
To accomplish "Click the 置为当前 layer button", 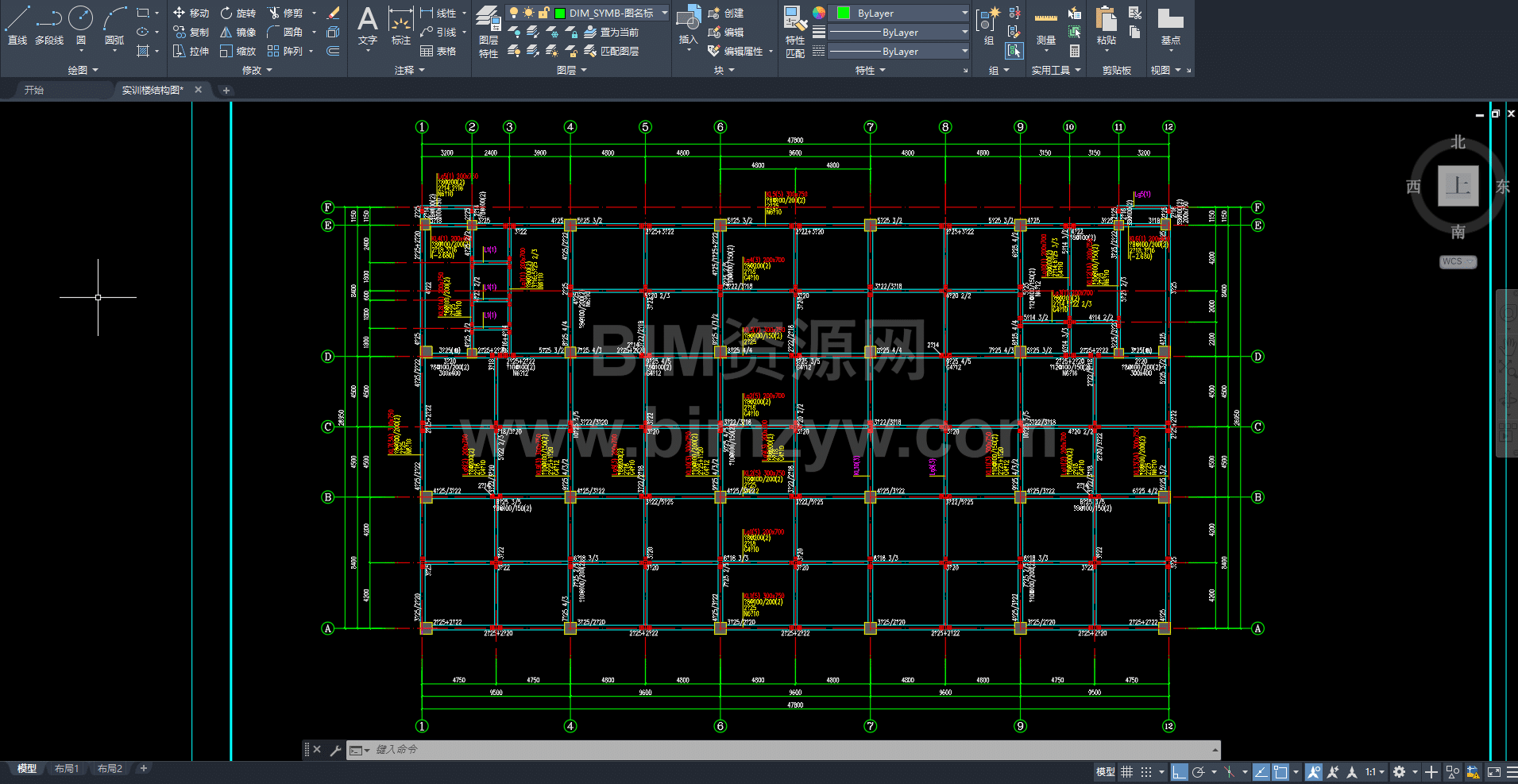I will click(x=611, y=32).
